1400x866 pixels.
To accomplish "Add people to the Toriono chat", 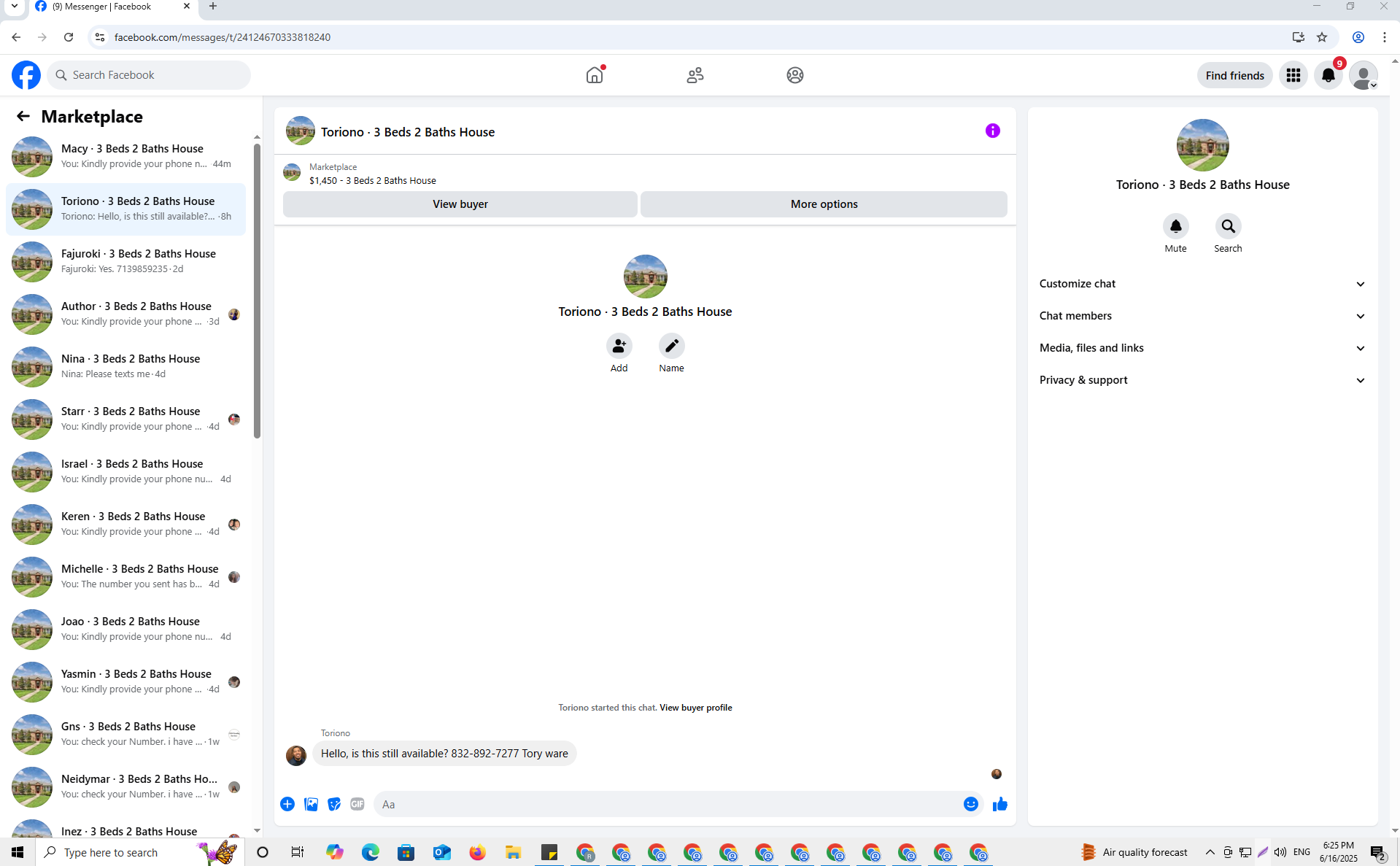I will click(619, 346).
